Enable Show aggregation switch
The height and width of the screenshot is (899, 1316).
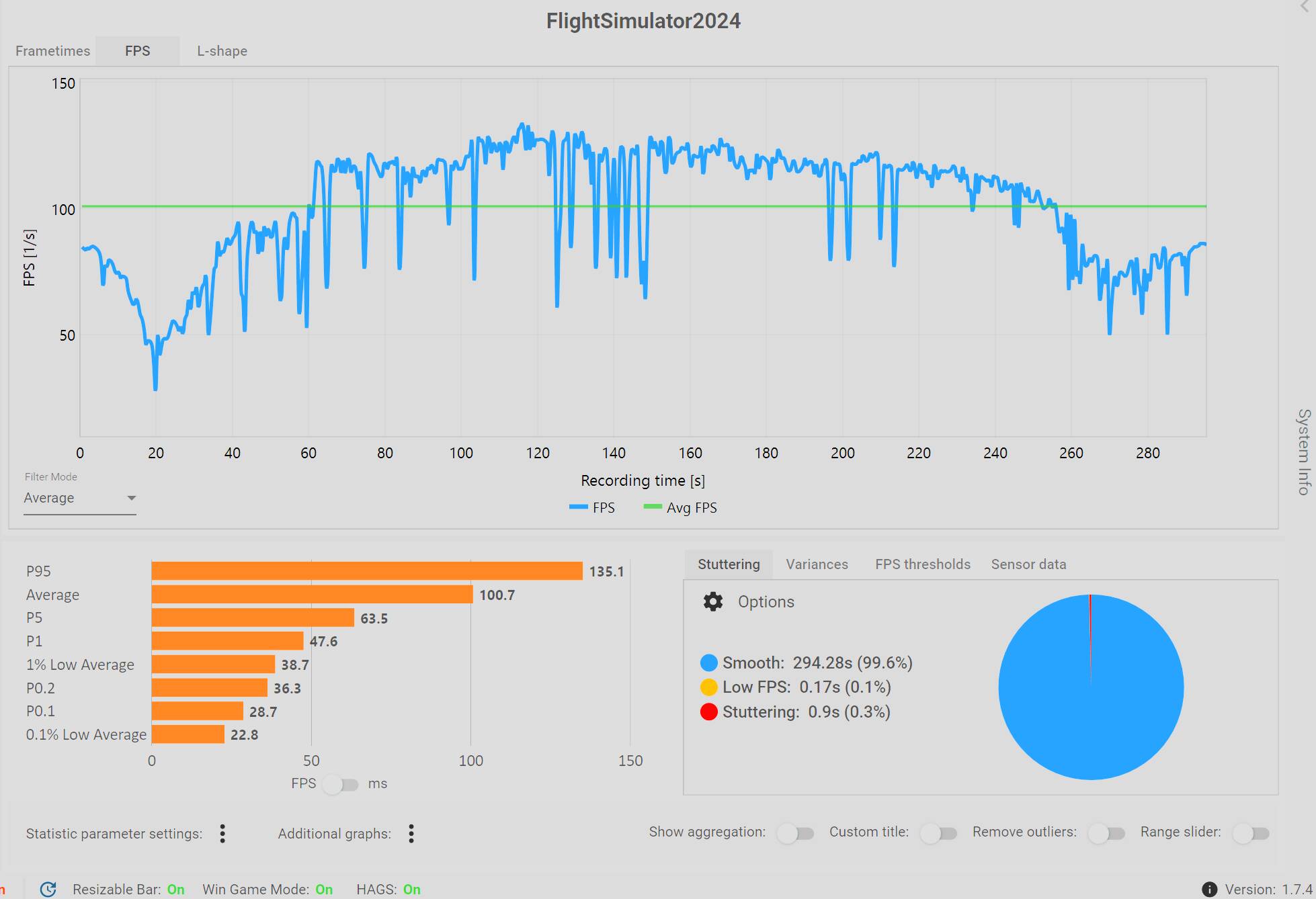796,833
